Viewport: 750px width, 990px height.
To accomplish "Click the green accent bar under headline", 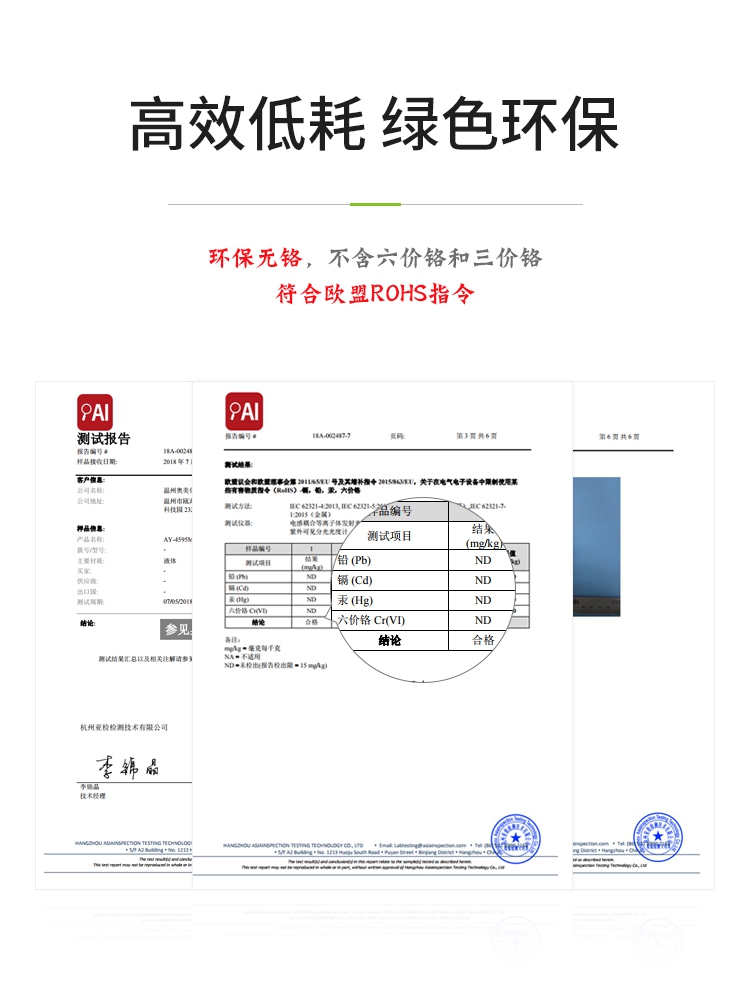I will pos(375,204).
